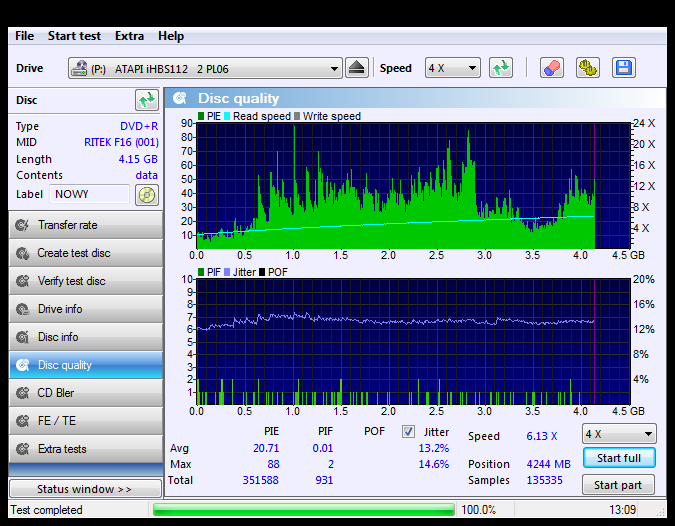Click the PIE average value 20.71

pyautogui.click(x=266, y=448)
